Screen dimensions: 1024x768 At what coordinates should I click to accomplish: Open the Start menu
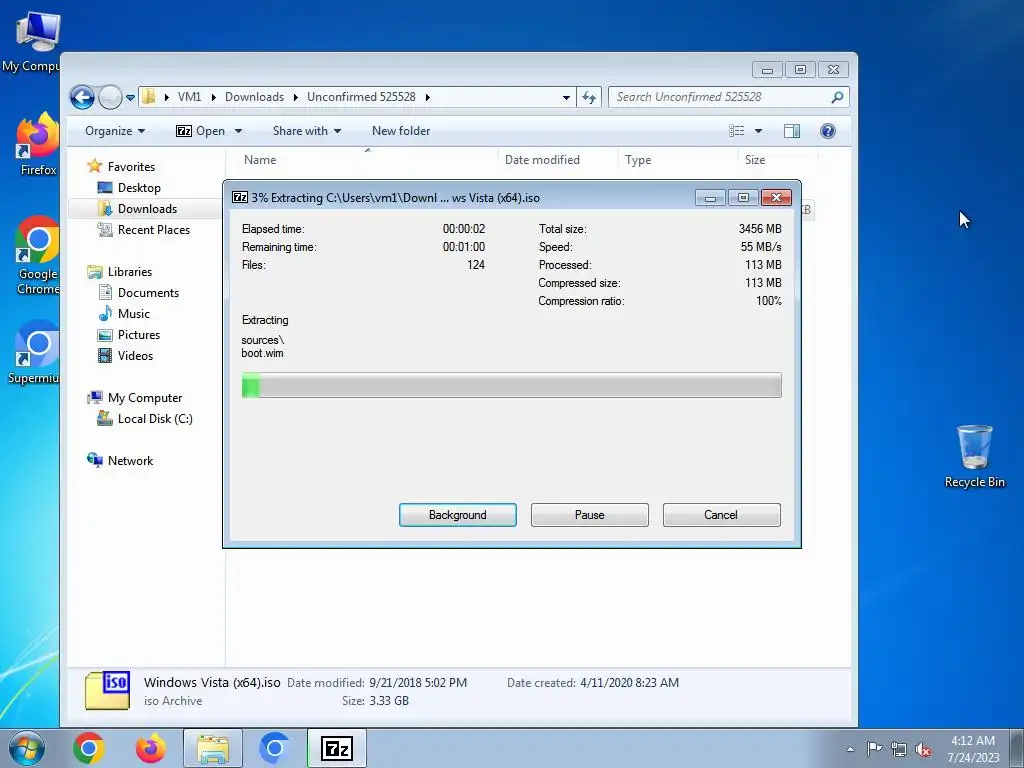[x=27, y=748]
